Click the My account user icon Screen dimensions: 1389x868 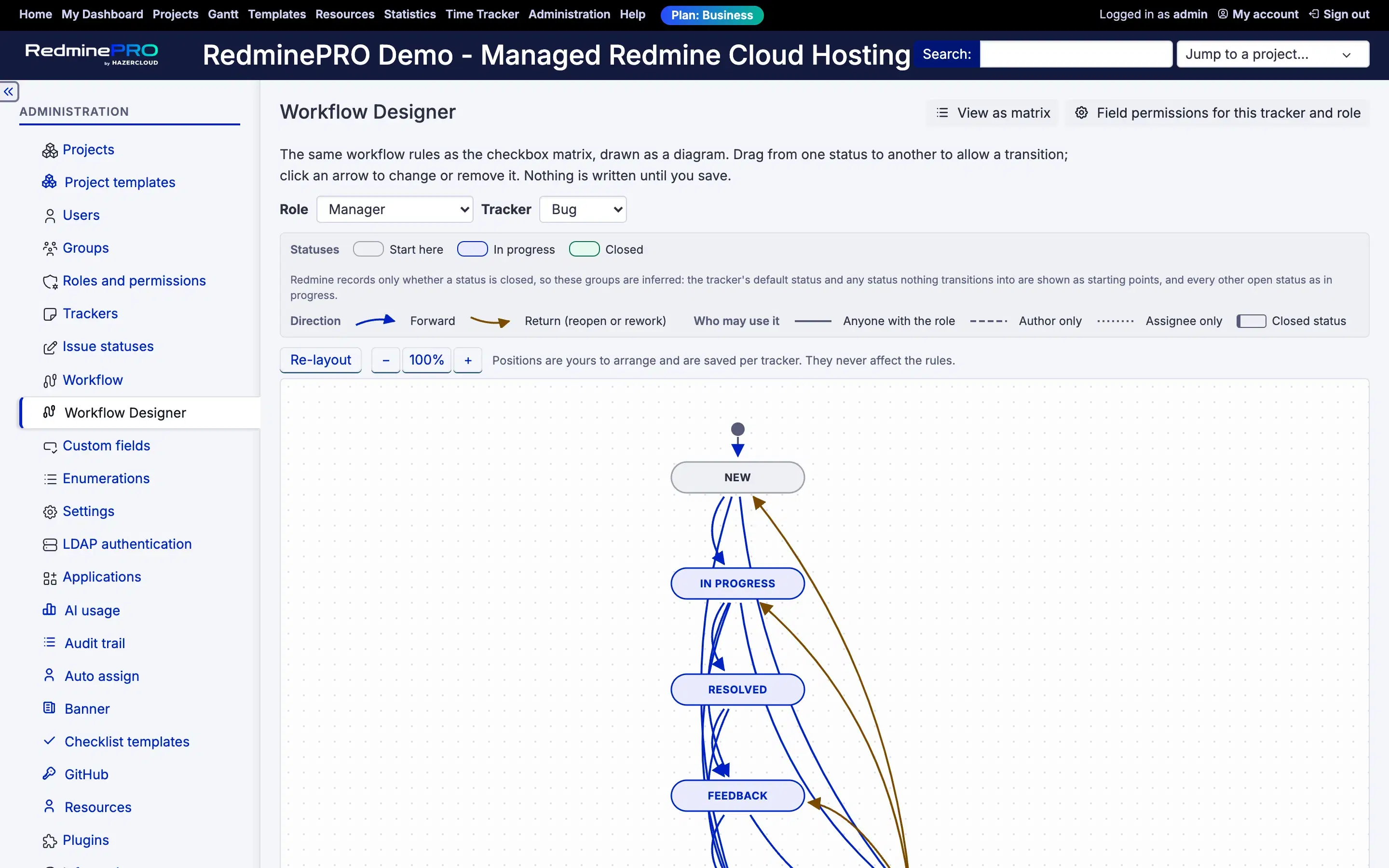point(1223,14)
